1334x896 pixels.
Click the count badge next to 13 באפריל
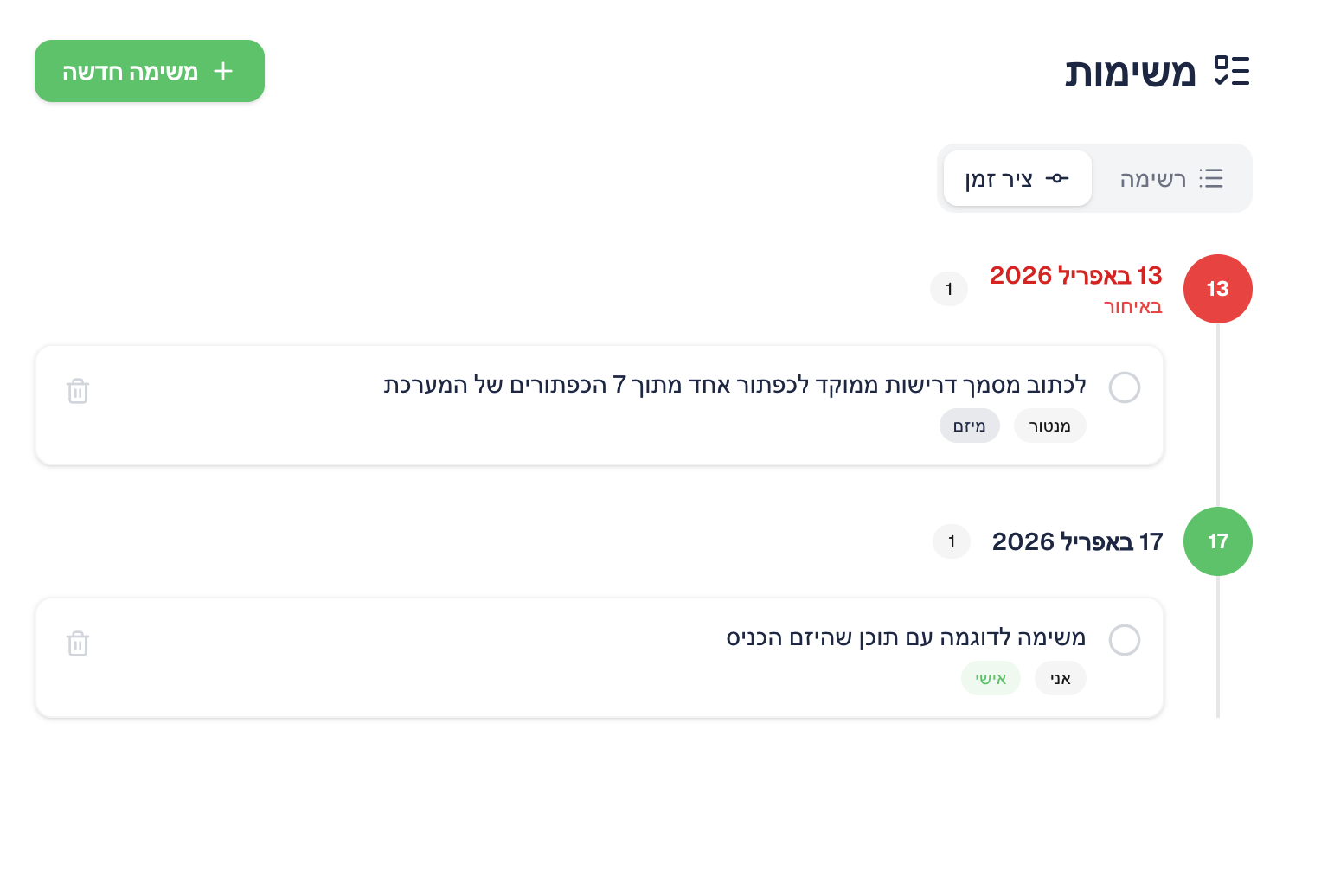pyautogui.click(x=948, y=289)
